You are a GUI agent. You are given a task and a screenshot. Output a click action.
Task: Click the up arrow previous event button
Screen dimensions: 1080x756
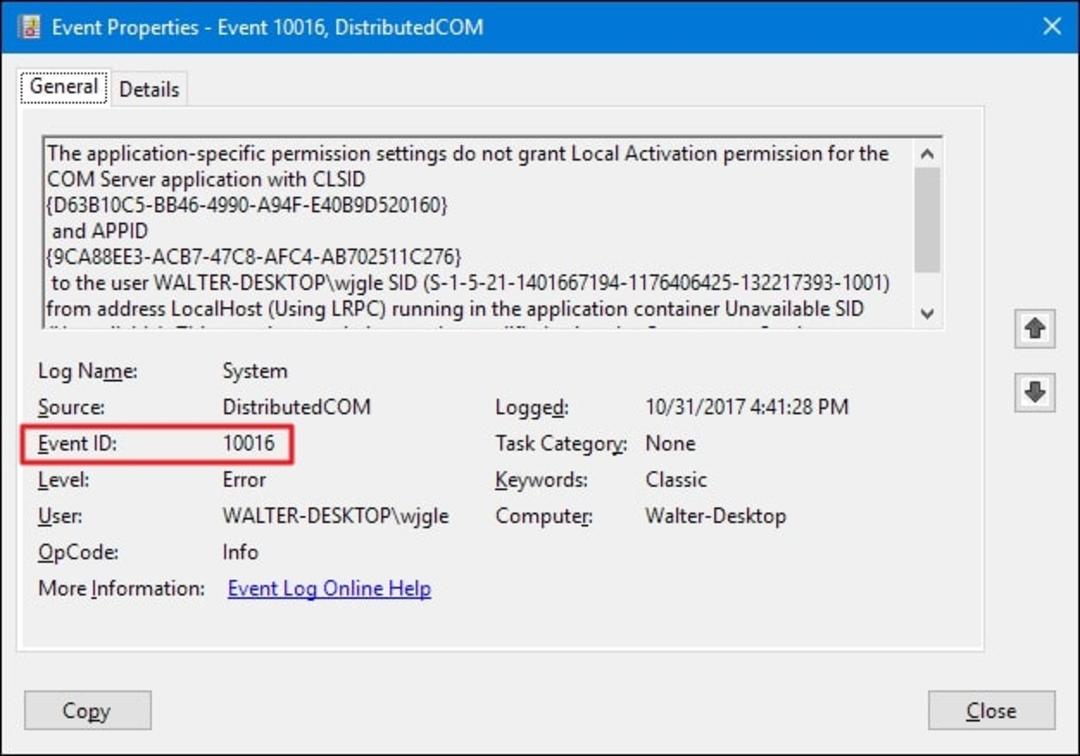click(1035, 329)
